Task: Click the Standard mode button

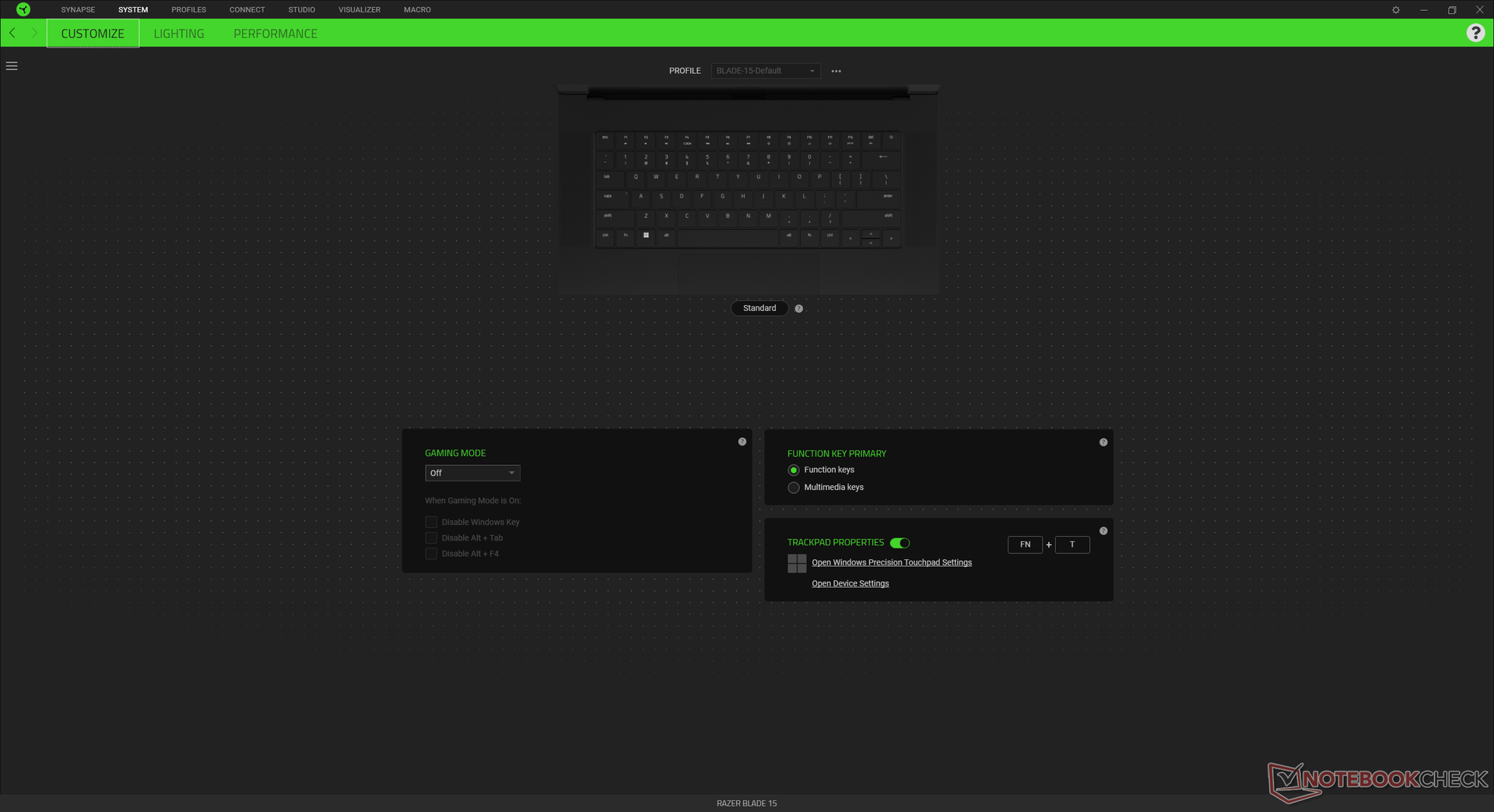Action: point(759,309)
